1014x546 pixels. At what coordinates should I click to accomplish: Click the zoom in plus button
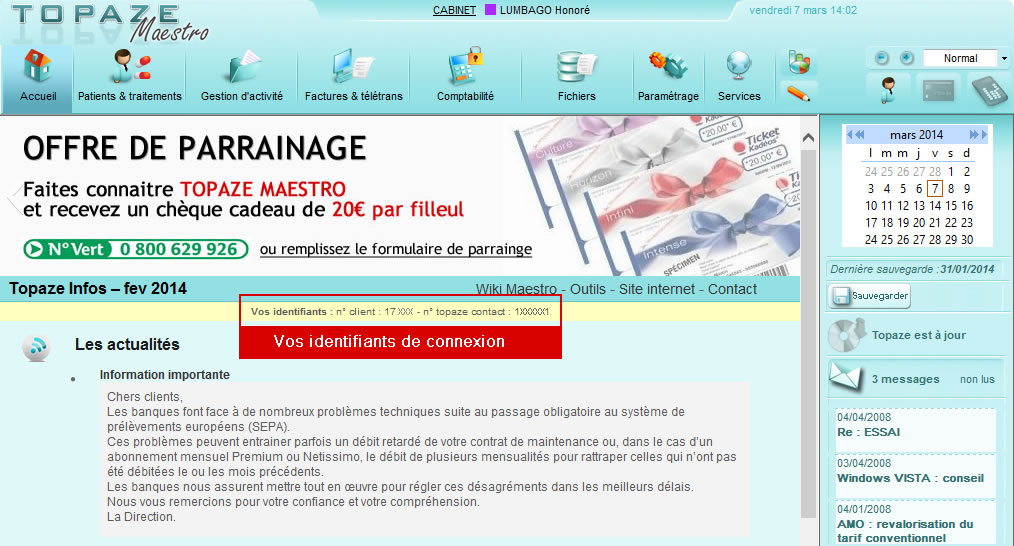907,58
